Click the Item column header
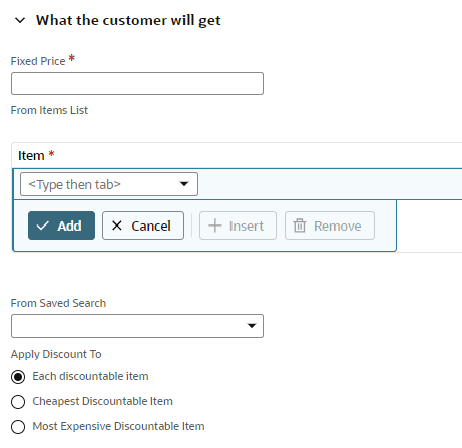This screenshot has height=448, width=462. tap(31, 156)
